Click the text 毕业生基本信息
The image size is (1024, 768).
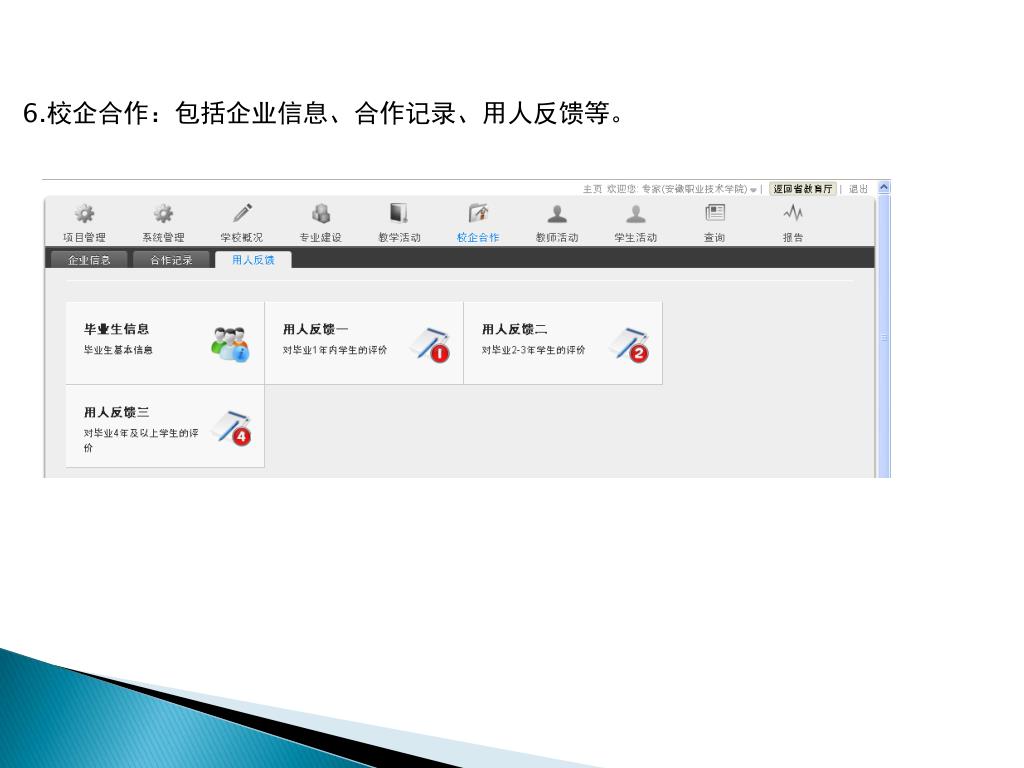coord(118,350)
